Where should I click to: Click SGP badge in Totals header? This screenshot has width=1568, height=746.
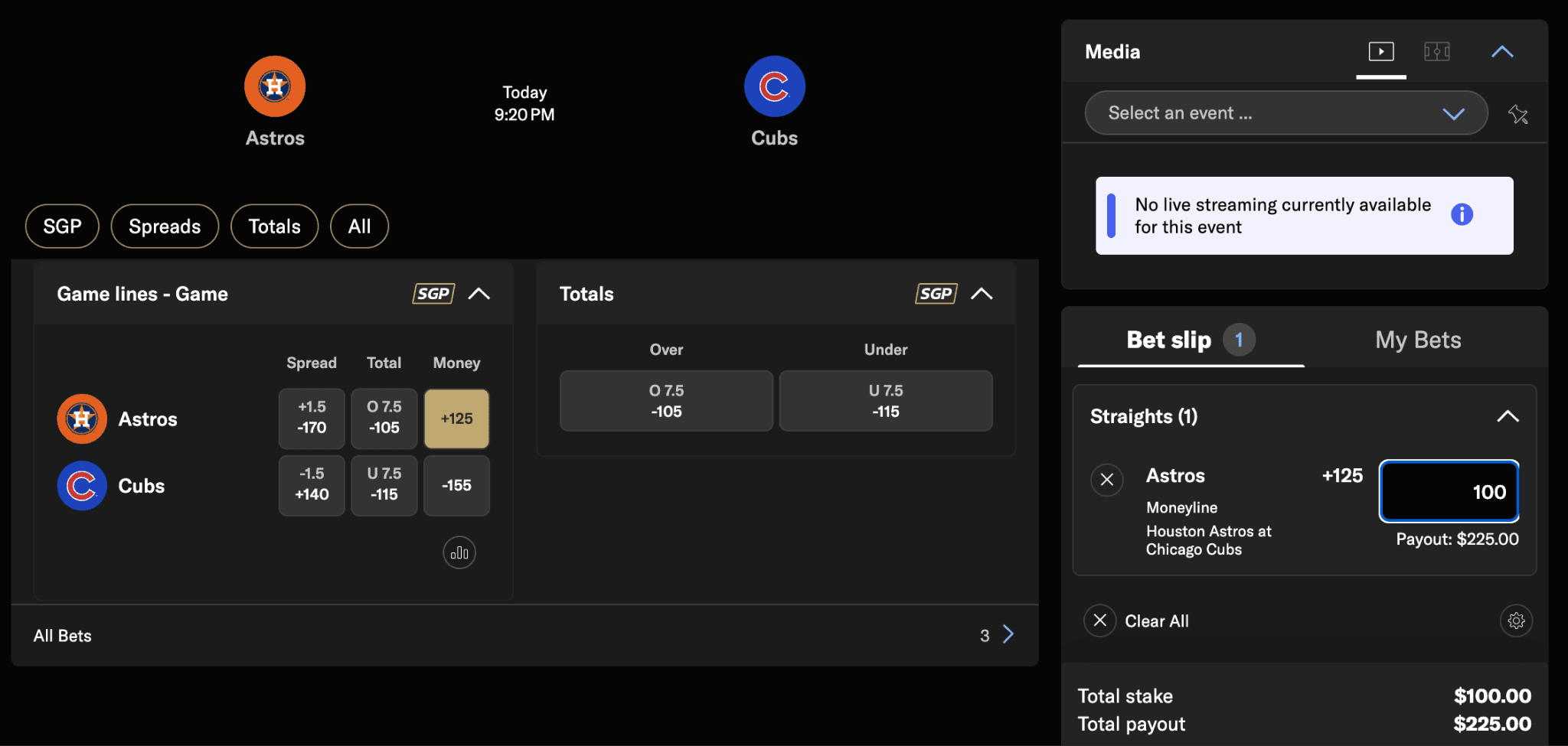936,294
